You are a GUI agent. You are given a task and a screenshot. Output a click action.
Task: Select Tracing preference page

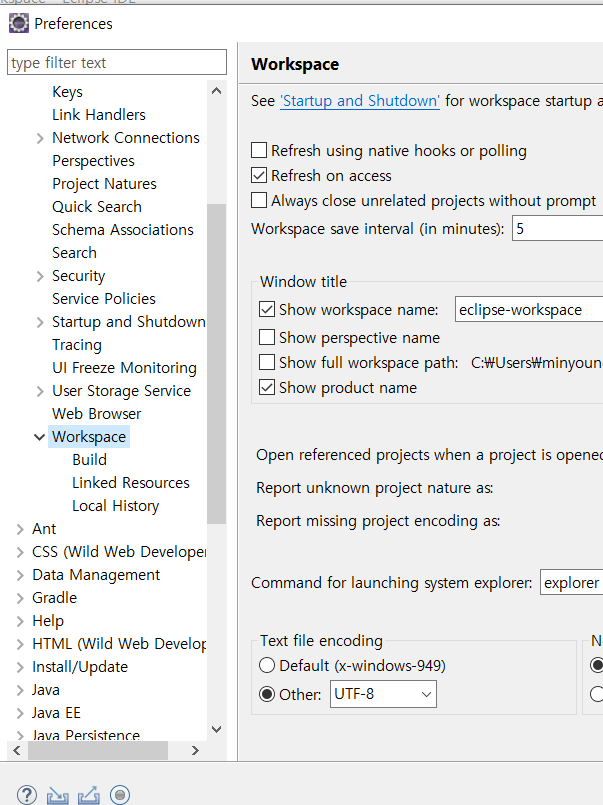tap(77, 344)
